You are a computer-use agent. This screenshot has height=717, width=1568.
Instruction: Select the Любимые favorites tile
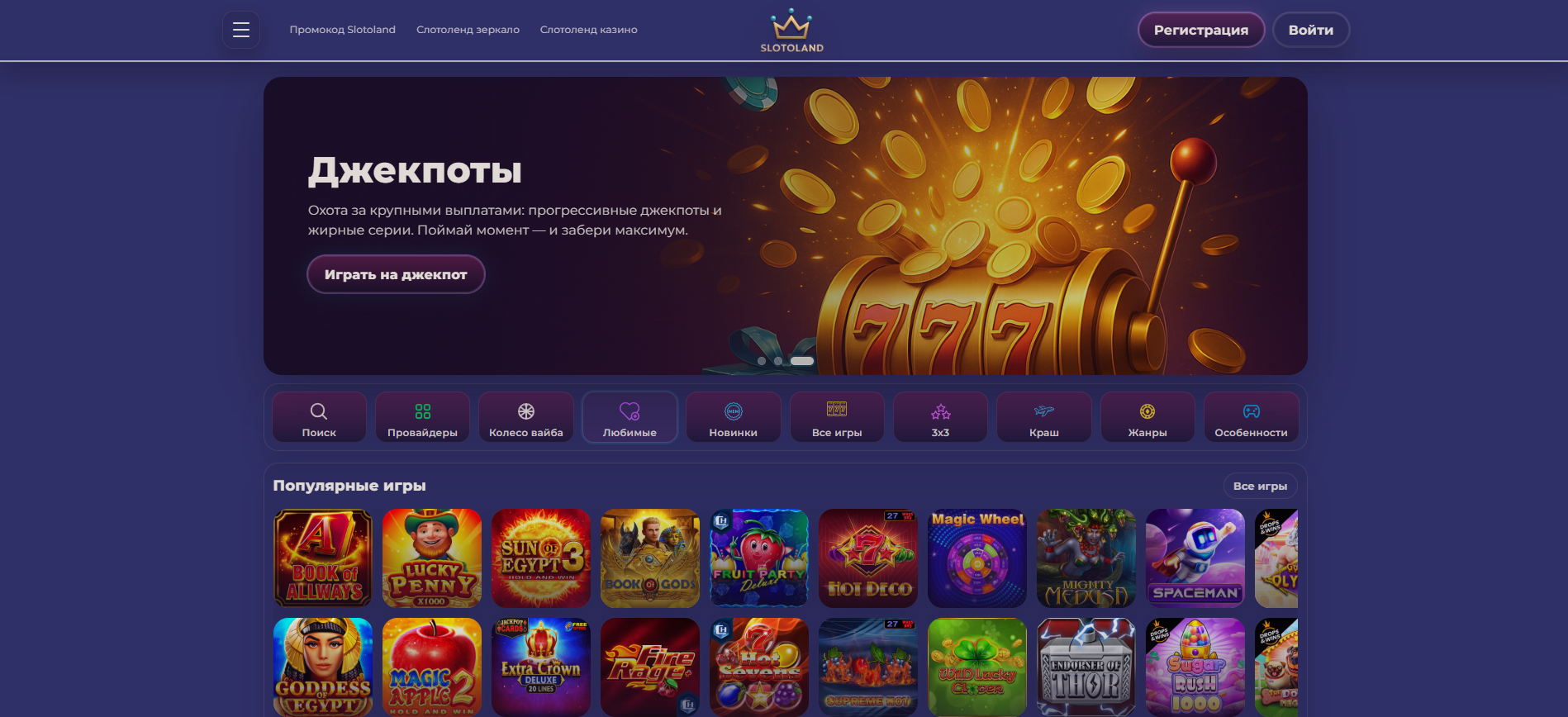630,417
